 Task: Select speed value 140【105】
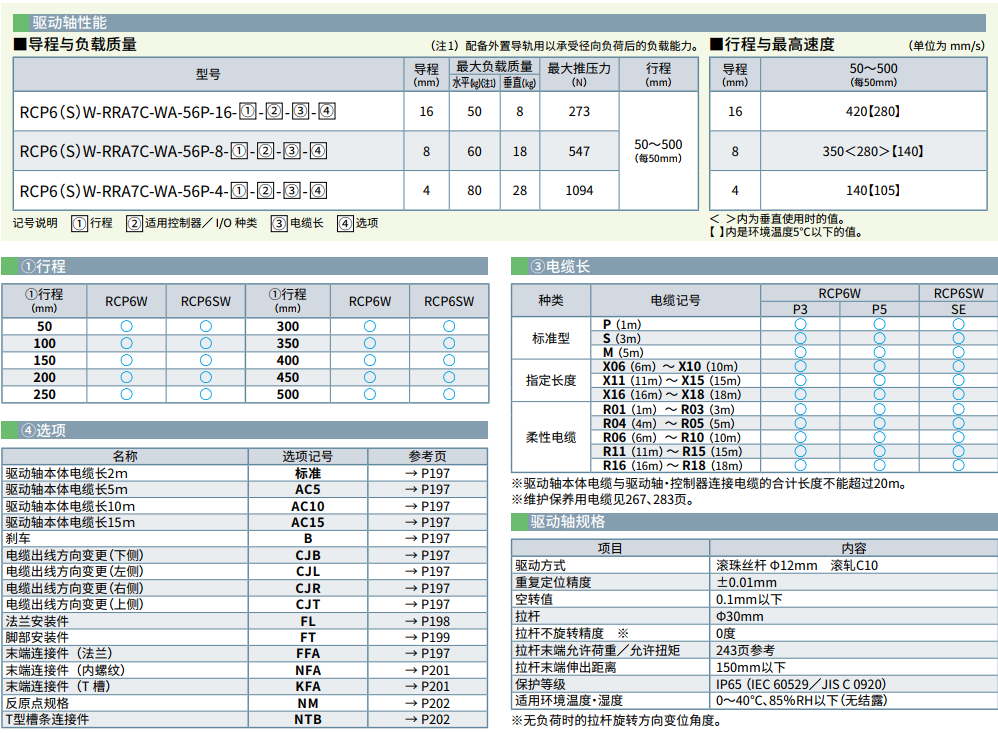(x=873, y=191)
